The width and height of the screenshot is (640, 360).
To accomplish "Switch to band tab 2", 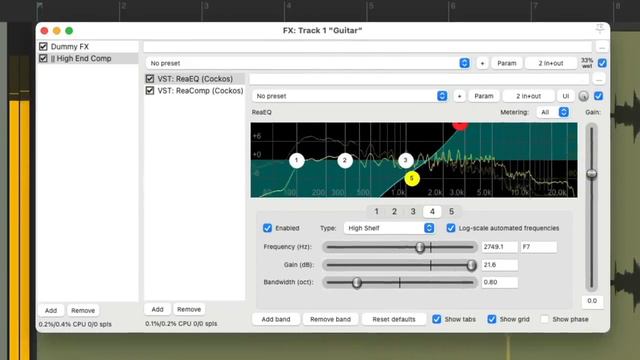I will [x=394, y=211].
